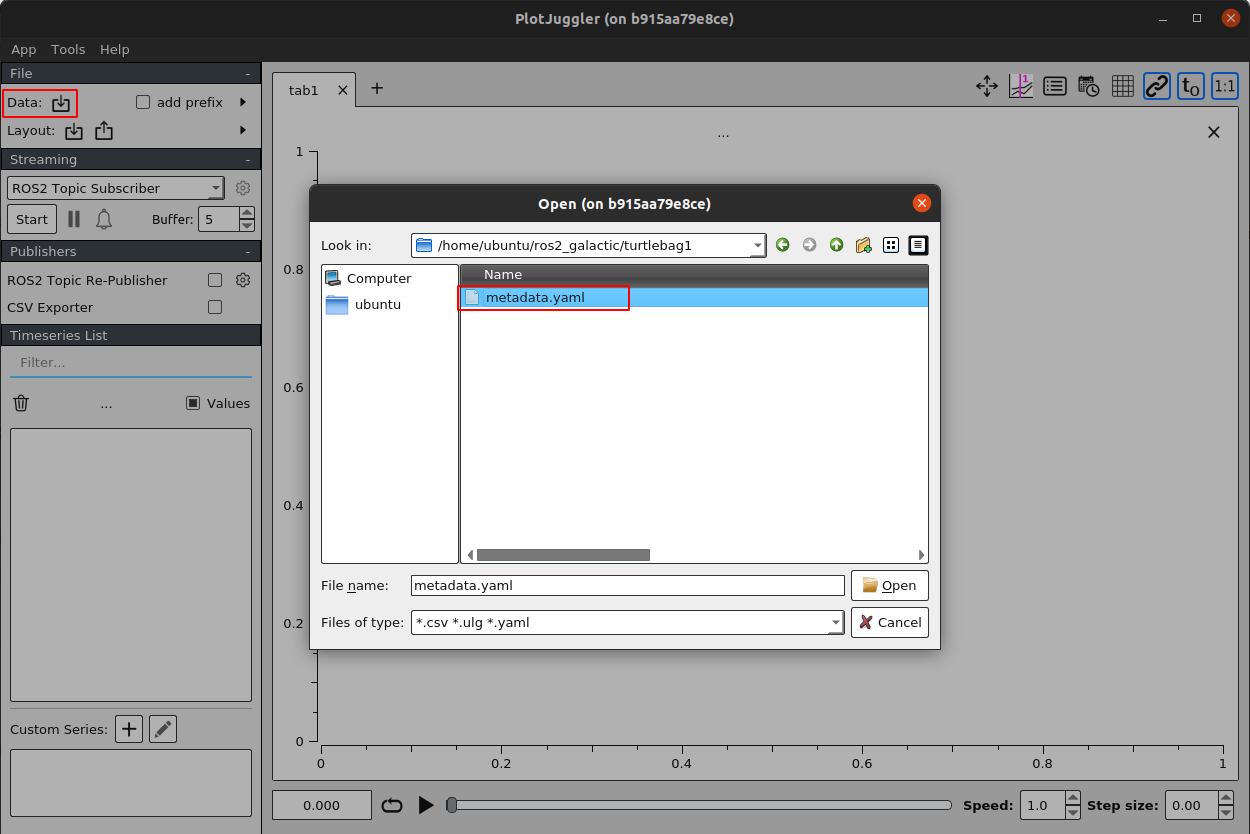Open the Look in path dropdown
The image size is (1250, 834).
point(757,245)
